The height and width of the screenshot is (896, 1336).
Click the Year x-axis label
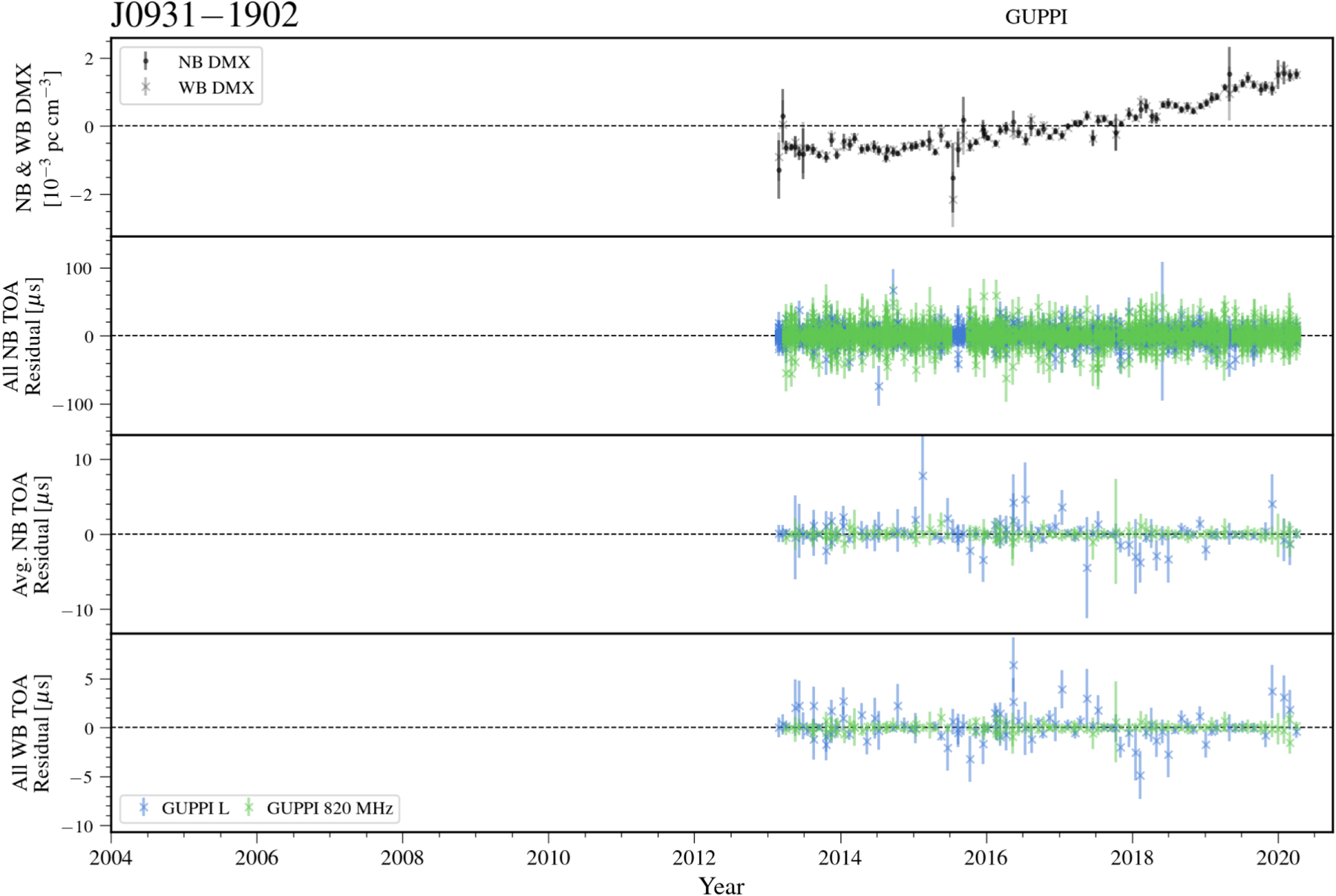click(721, 886)
